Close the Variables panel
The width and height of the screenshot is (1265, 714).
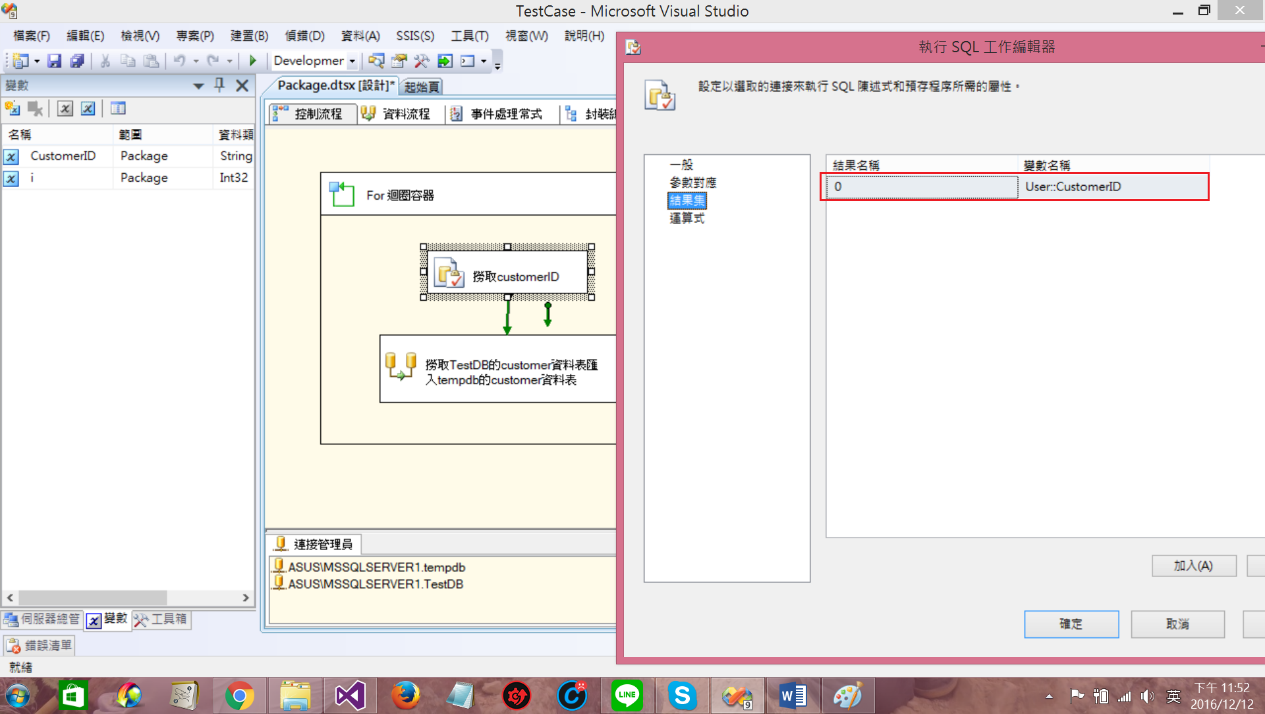pos(242,85)
